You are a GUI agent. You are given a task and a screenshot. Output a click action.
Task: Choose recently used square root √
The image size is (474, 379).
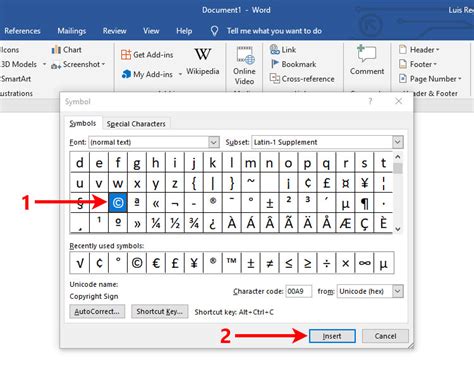[x=80, y=263]
